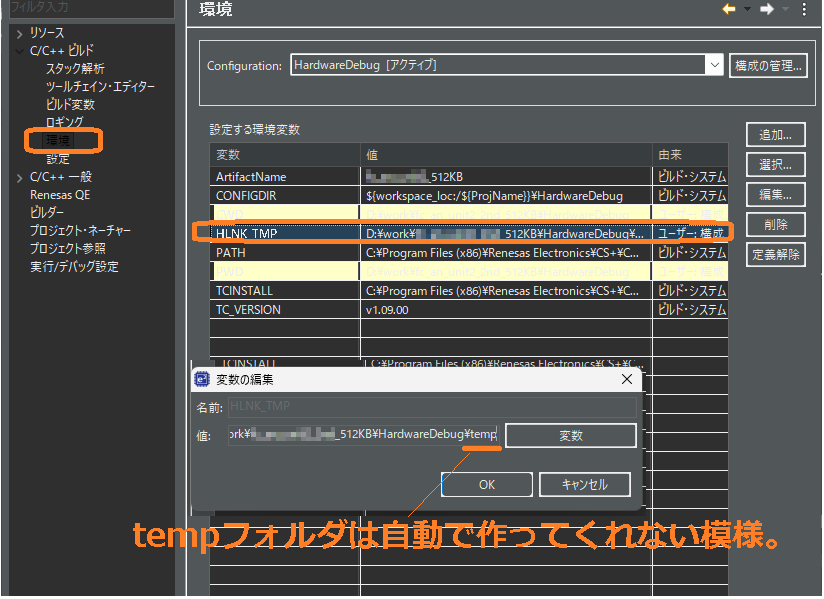Click the 変数 button in the dialog
824x599 pixels.
(570, 436)
